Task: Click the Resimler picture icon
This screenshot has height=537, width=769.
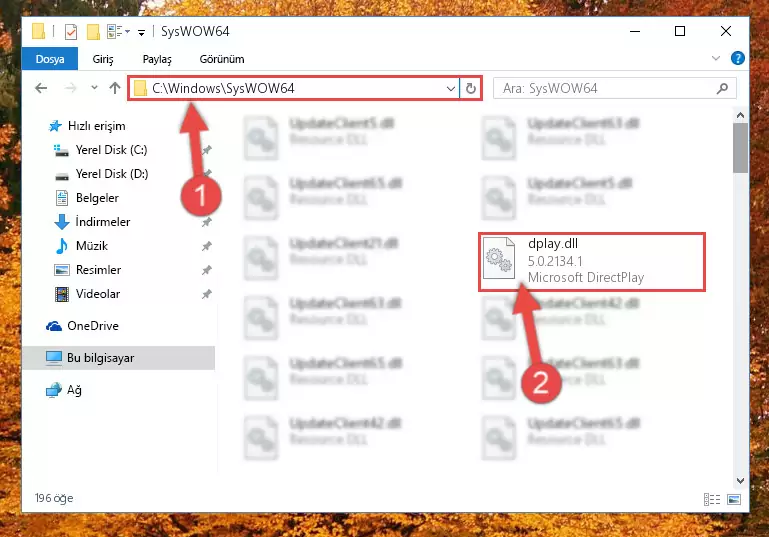Action: point(62,270)
